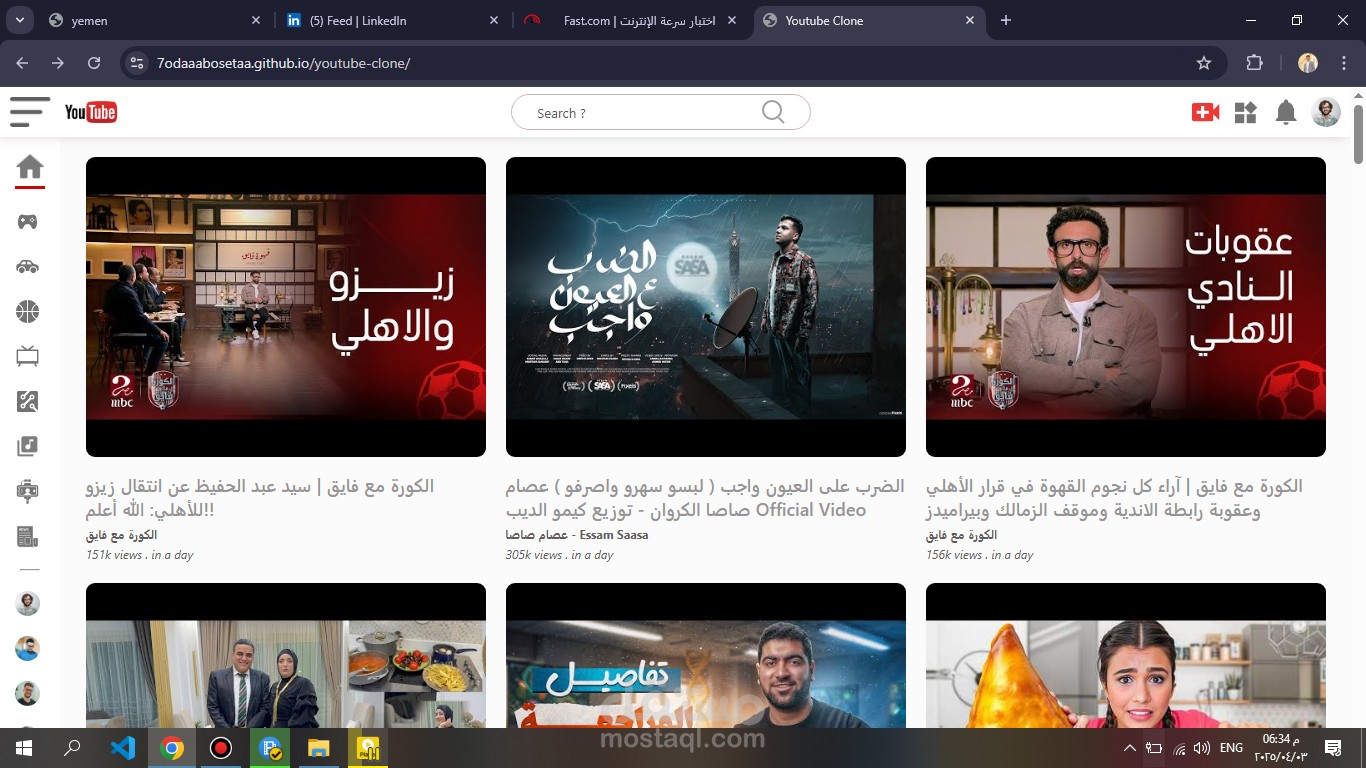This screenshot has height=768, width=1366.
Task: View site information icon in address bar
Action: (137, 63)
